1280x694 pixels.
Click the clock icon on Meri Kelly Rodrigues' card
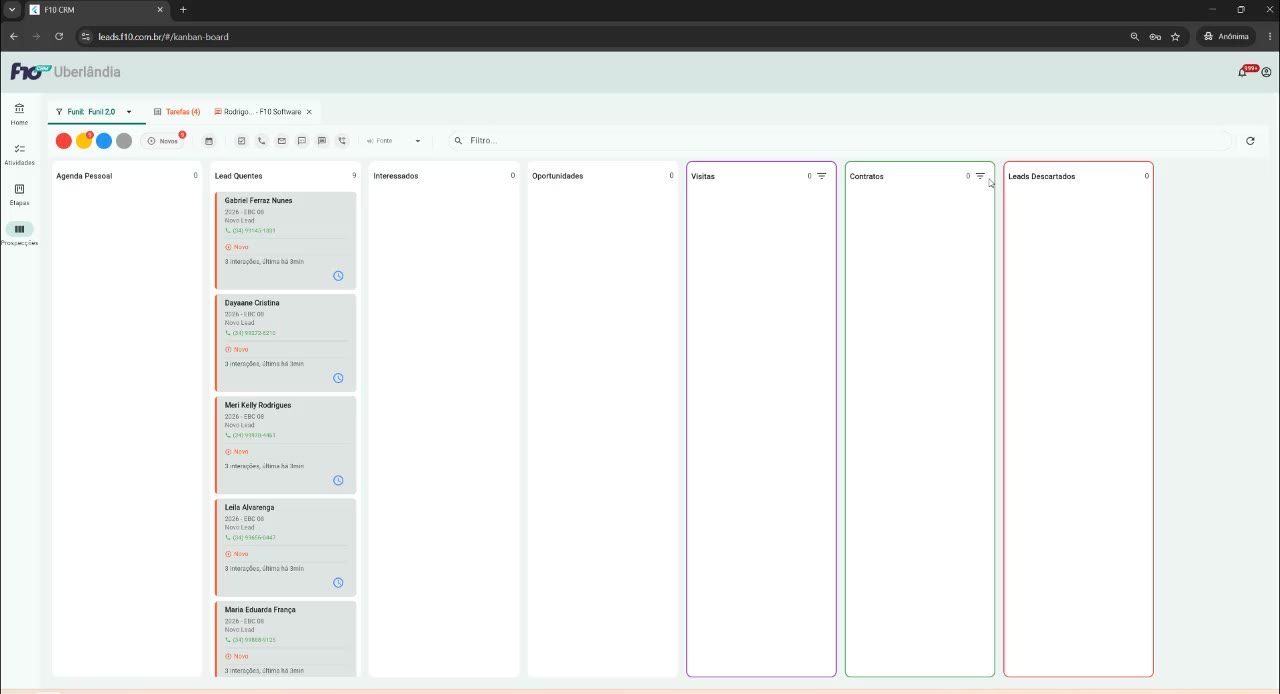pos(338,480)
